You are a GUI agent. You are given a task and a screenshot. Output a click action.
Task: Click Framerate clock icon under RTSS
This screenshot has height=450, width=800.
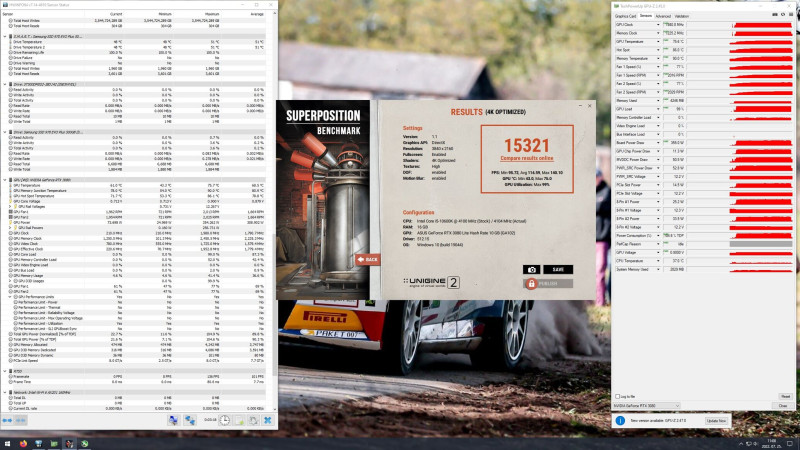[11, 377]
